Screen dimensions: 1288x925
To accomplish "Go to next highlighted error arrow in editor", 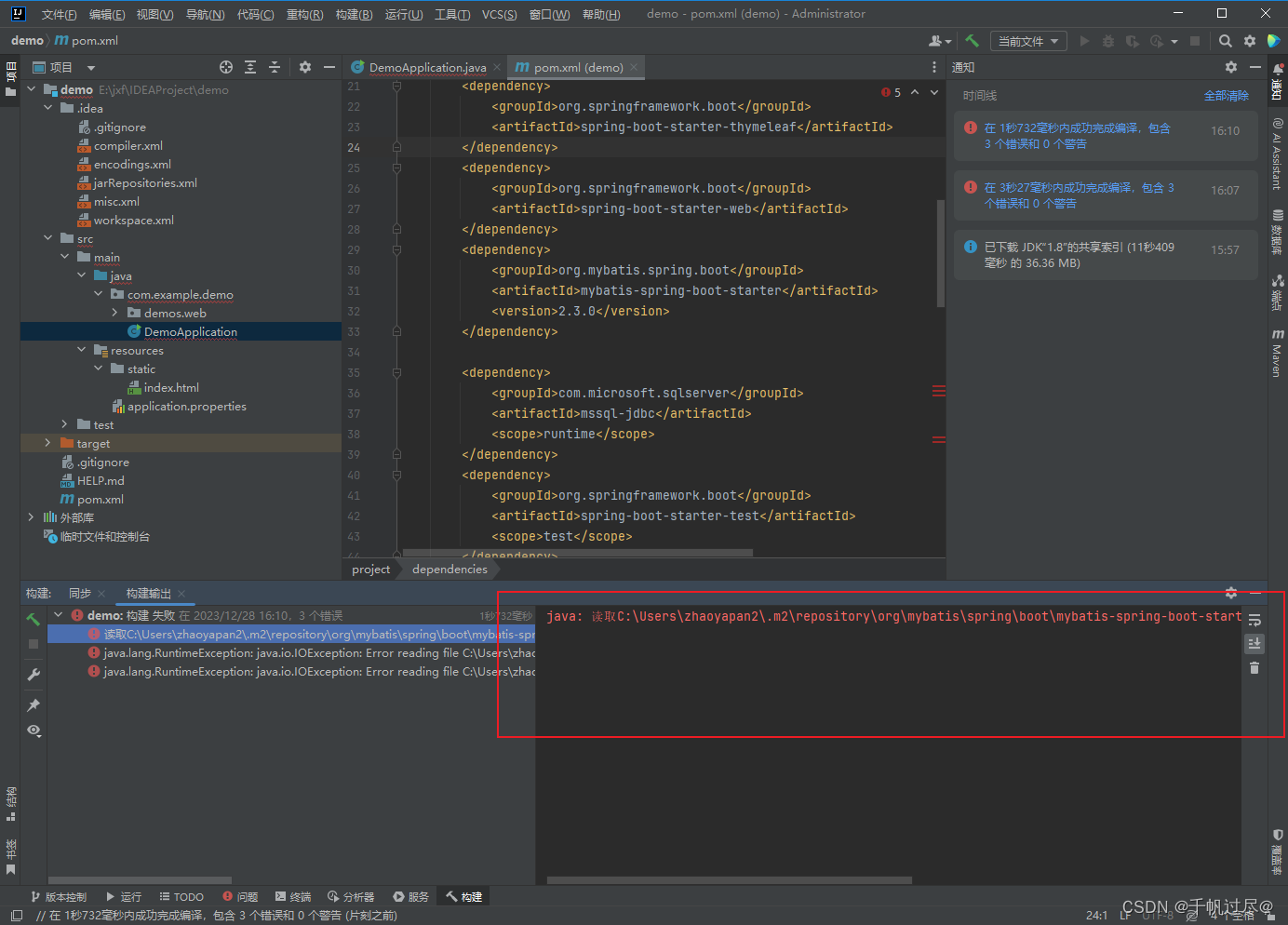I will click(x=934, y=92).
